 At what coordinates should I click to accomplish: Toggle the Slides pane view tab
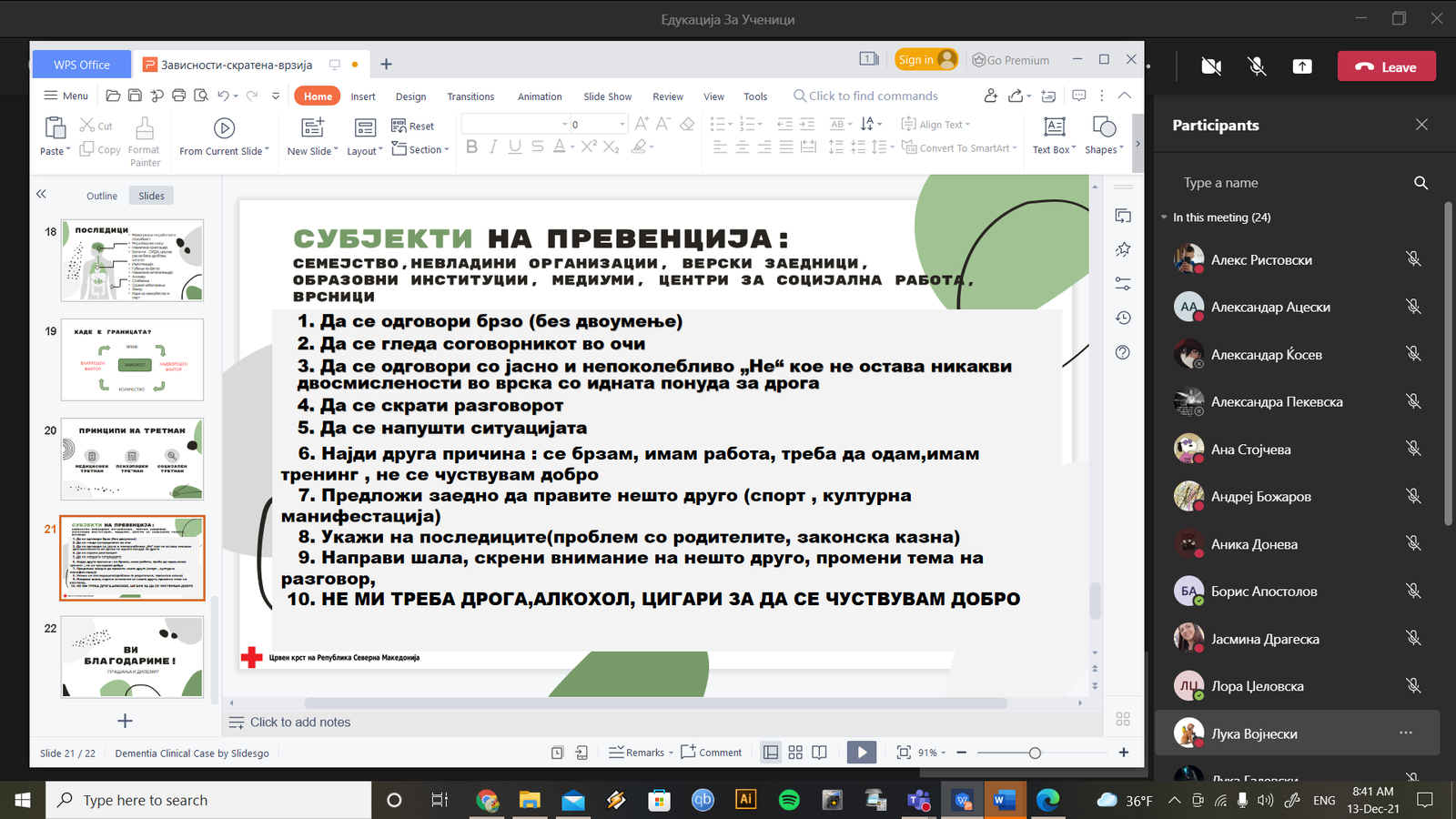click(151, 196)
